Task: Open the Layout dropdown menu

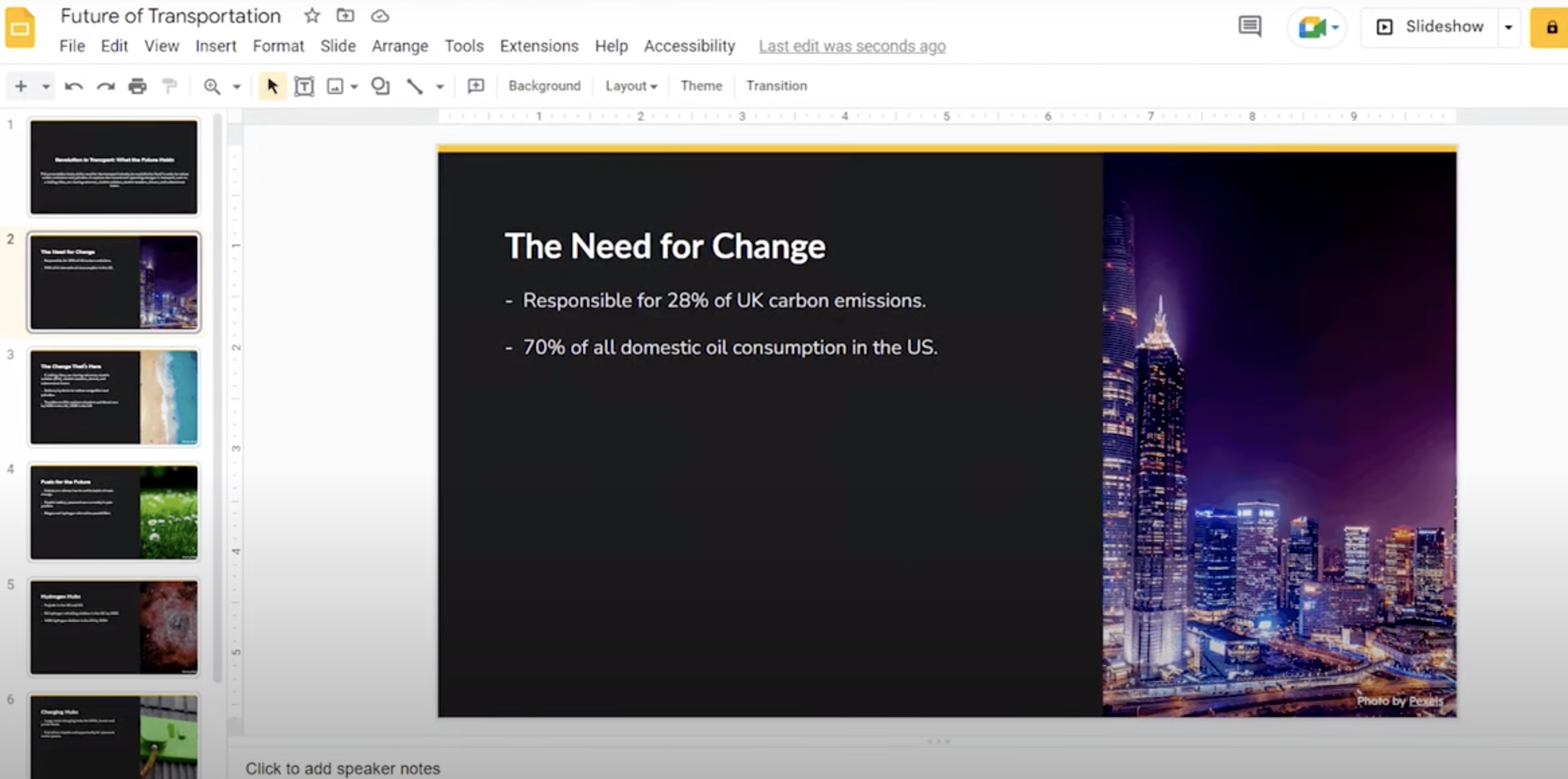Action: (630, 85)
